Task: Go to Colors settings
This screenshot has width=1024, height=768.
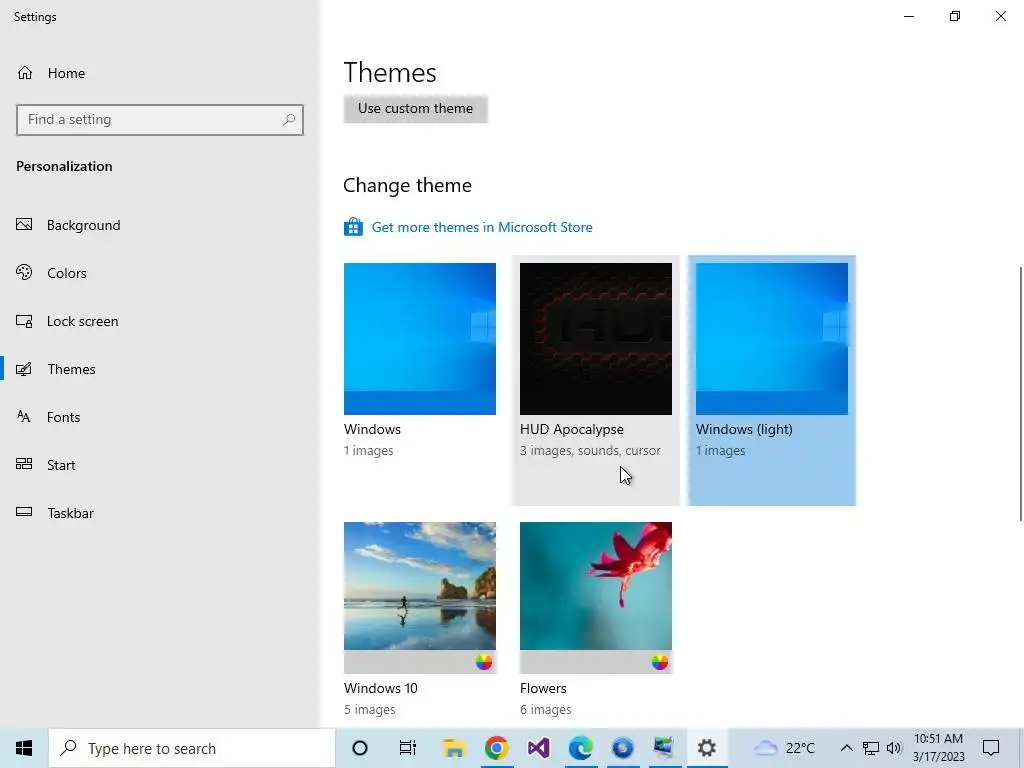Action: point(160,273)
